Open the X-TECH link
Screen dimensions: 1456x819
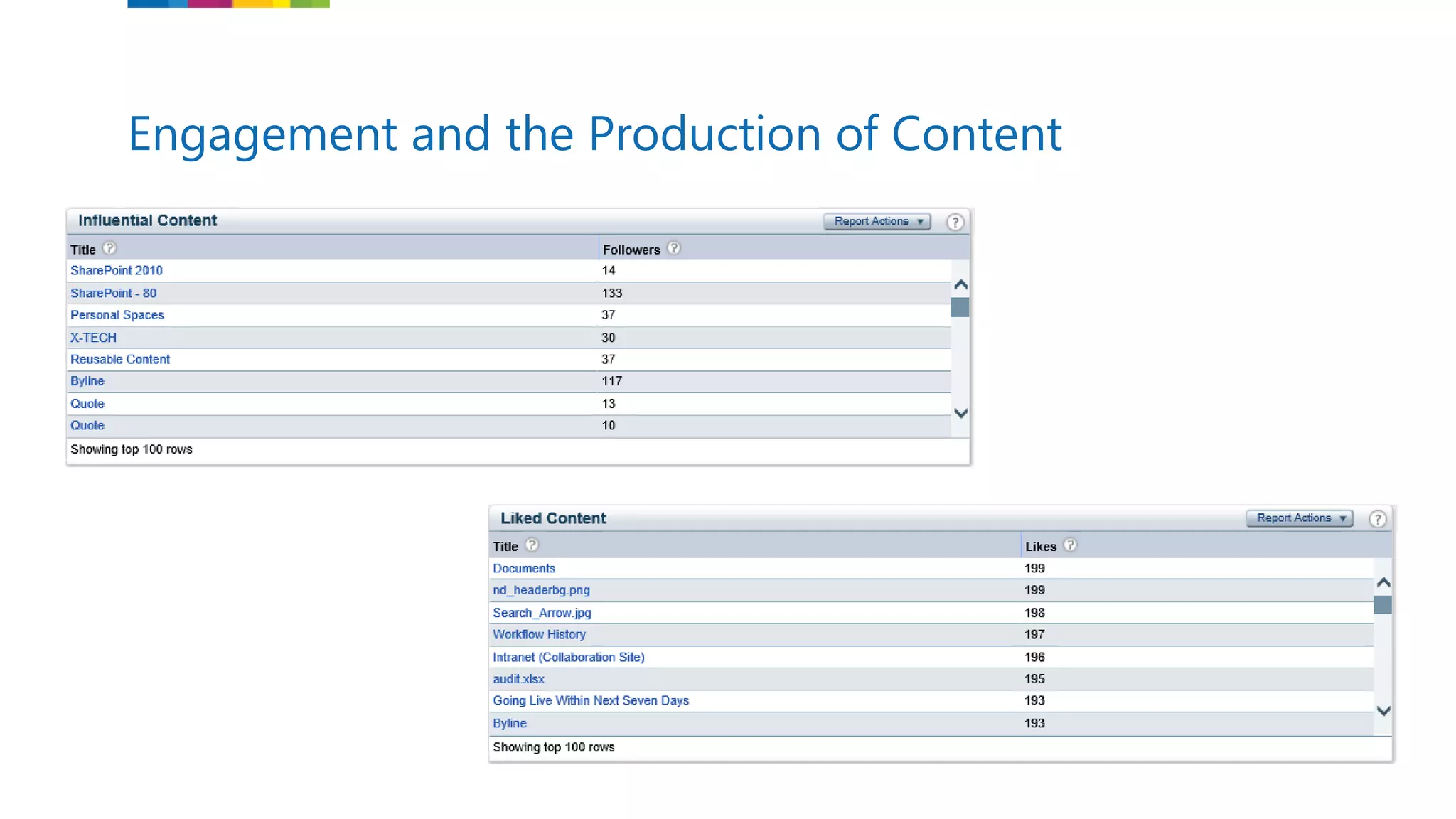point(93,338)
